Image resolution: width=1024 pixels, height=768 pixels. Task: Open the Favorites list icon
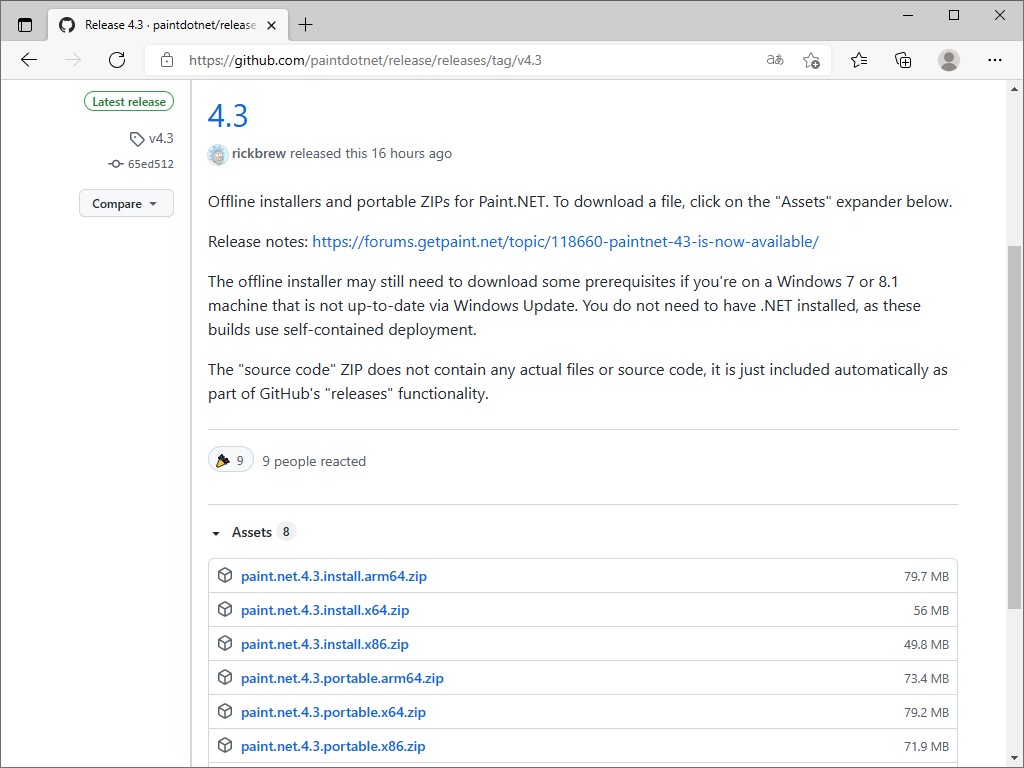coord(859,60)
